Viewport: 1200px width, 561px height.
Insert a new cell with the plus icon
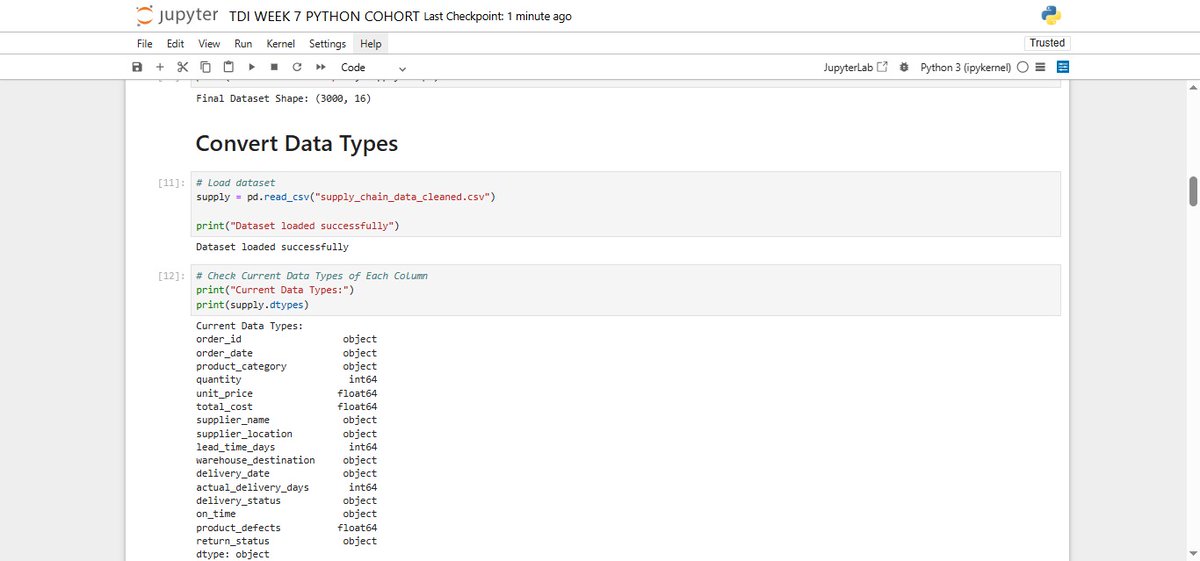pyautogui.click(x=159, y=67)
